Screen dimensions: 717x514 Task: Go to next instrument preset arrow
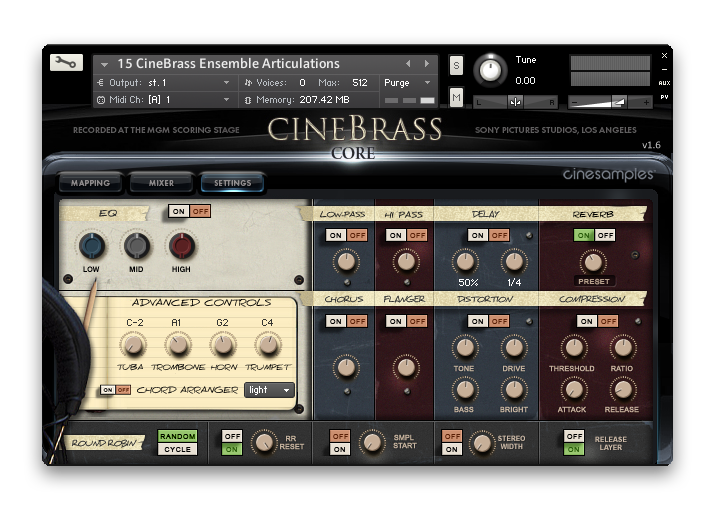click(x=427, y=64)
